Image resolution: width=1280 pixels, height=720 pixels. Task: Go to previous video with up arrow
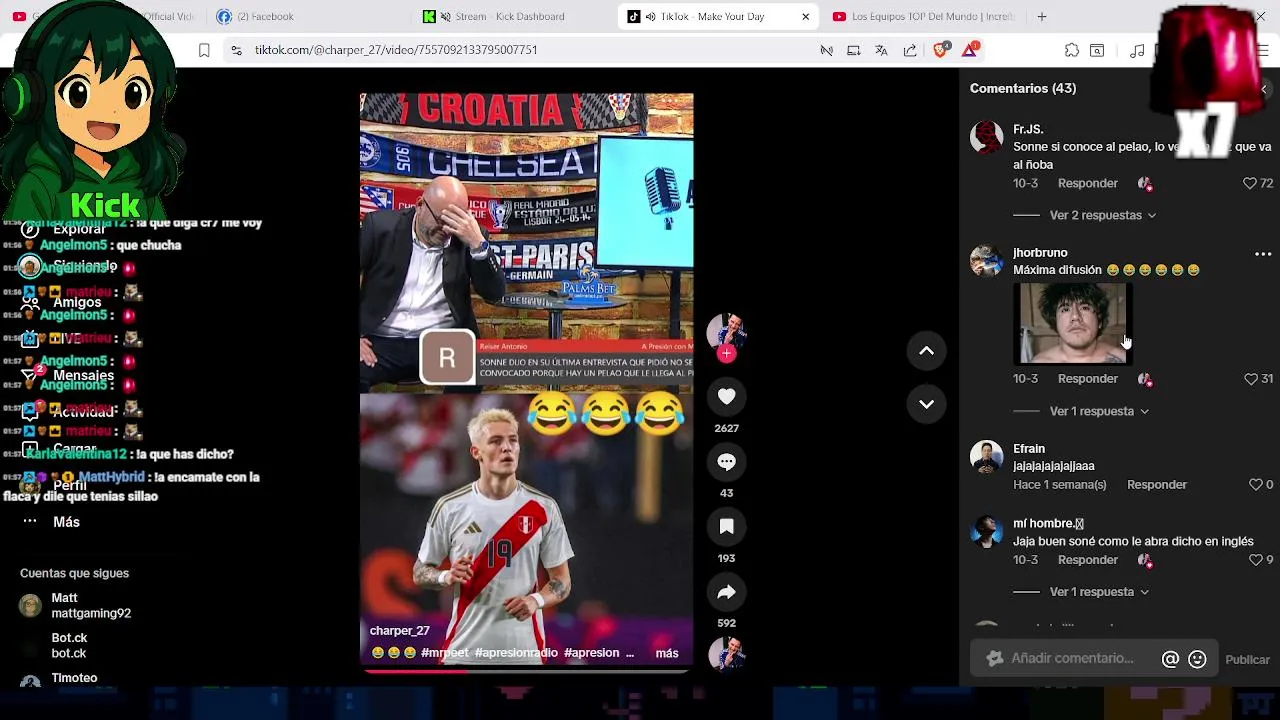[x=927, y=351]
